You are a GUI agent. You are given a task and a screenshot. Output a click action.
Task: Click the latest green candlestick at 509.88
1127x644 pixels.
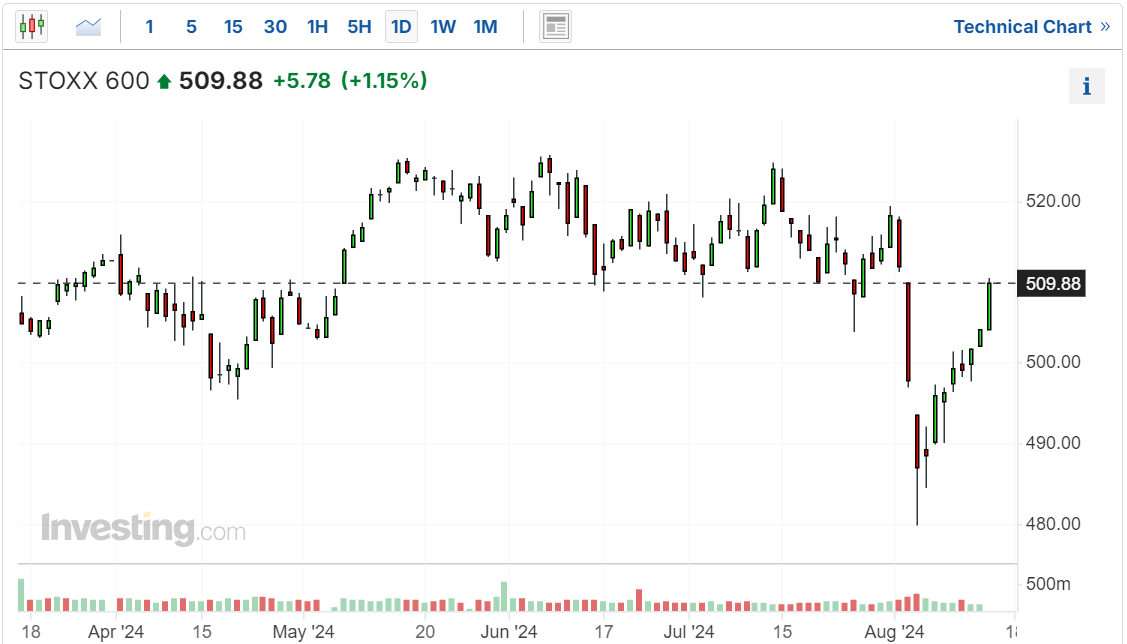990,306
